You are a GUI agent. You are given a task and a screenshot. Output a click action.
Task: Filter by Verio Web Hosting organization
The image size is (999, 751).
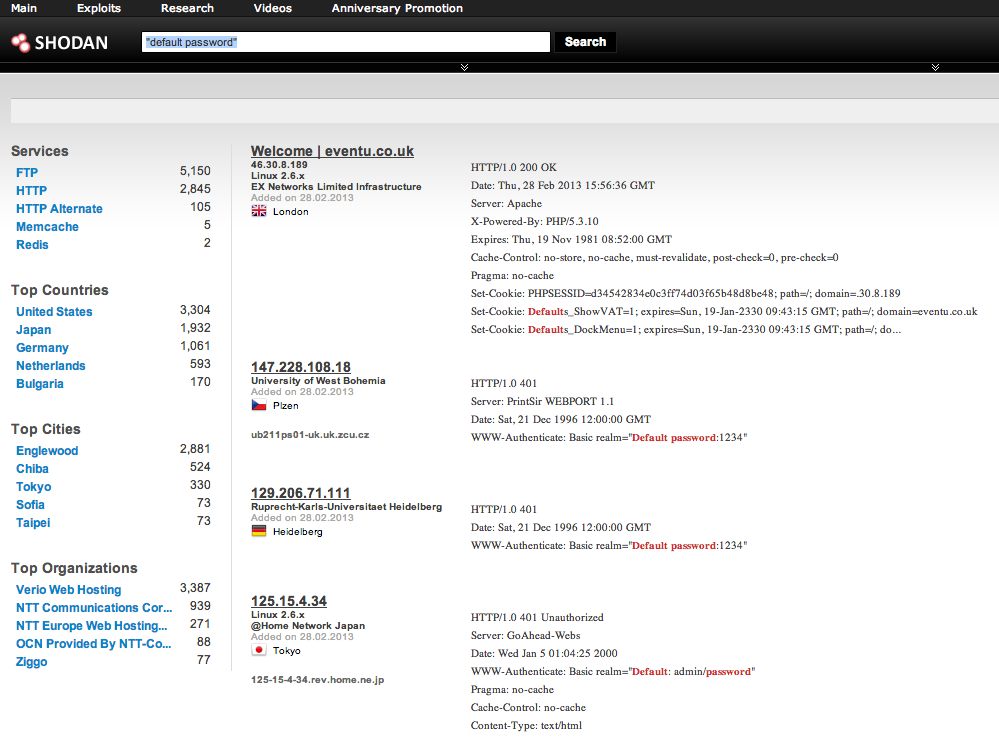69,590
